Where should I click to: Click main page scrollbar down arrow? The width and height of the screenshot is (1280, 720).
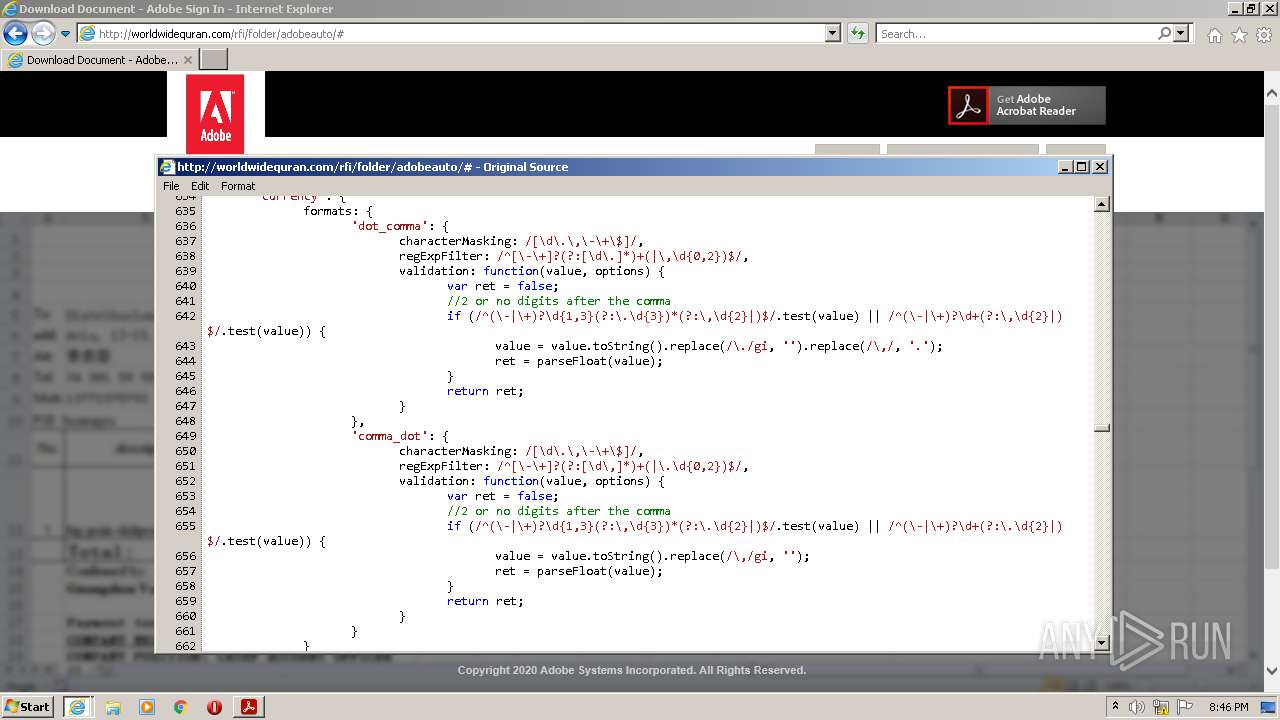[x=1272, y=671]
